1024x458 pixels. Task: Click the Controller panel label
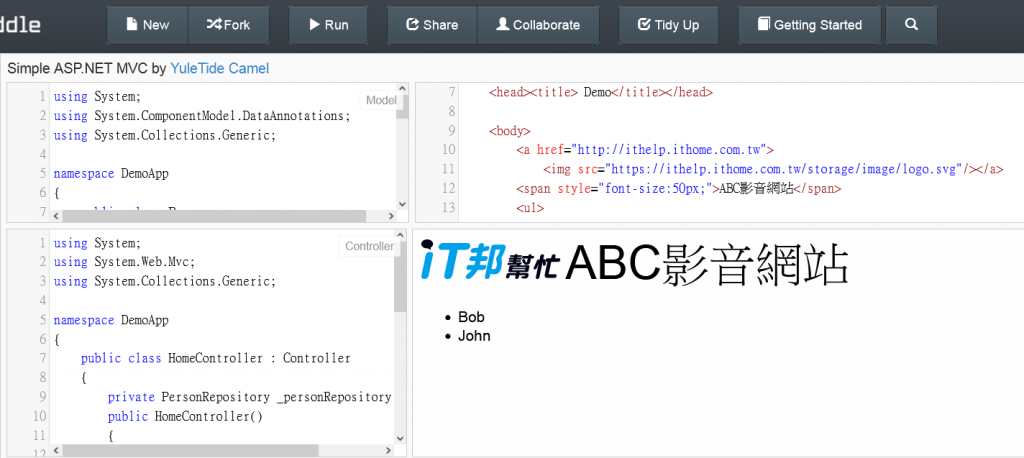(370, 246)
